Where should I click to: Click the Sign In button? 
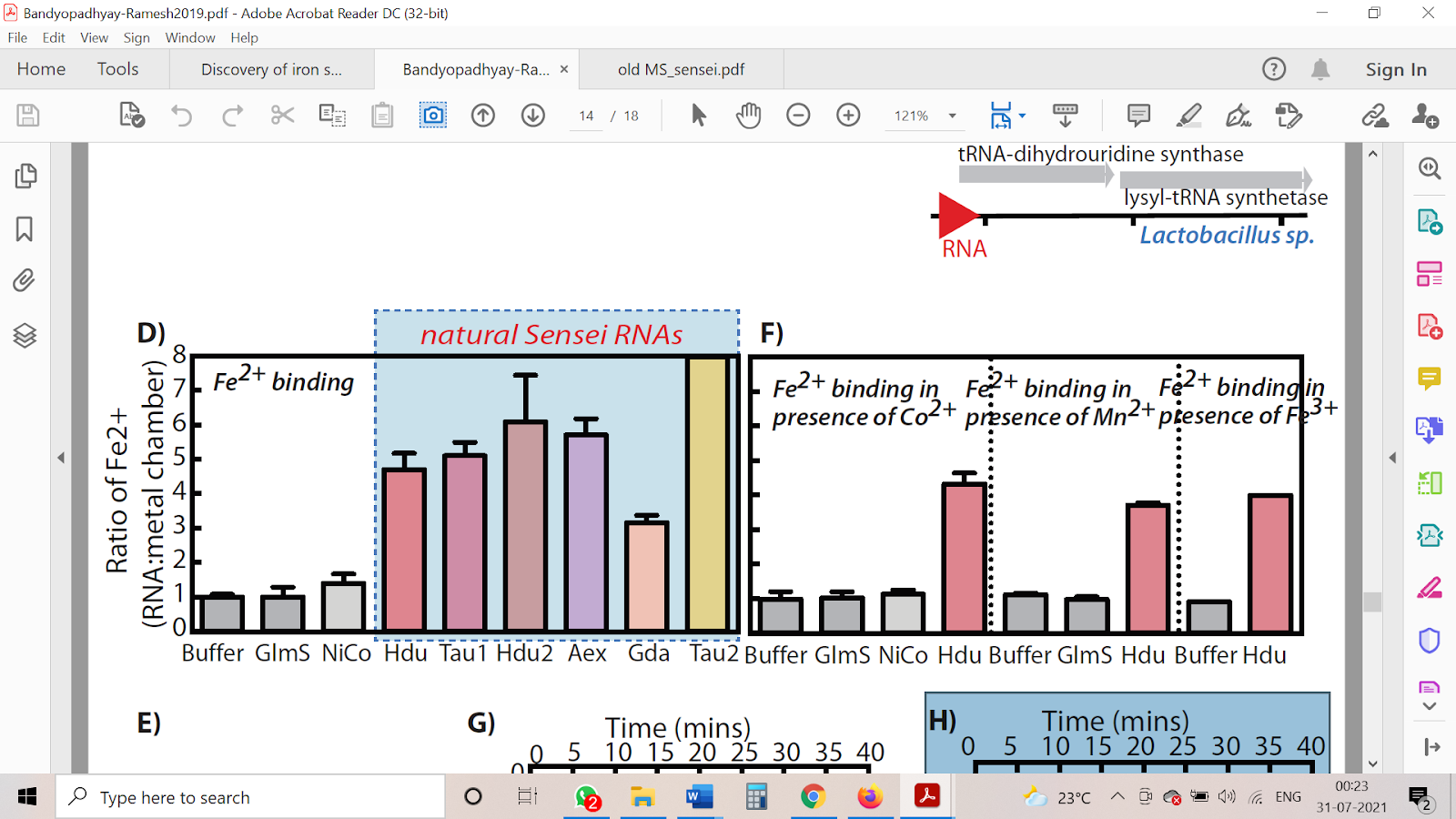click(1395, 69)
